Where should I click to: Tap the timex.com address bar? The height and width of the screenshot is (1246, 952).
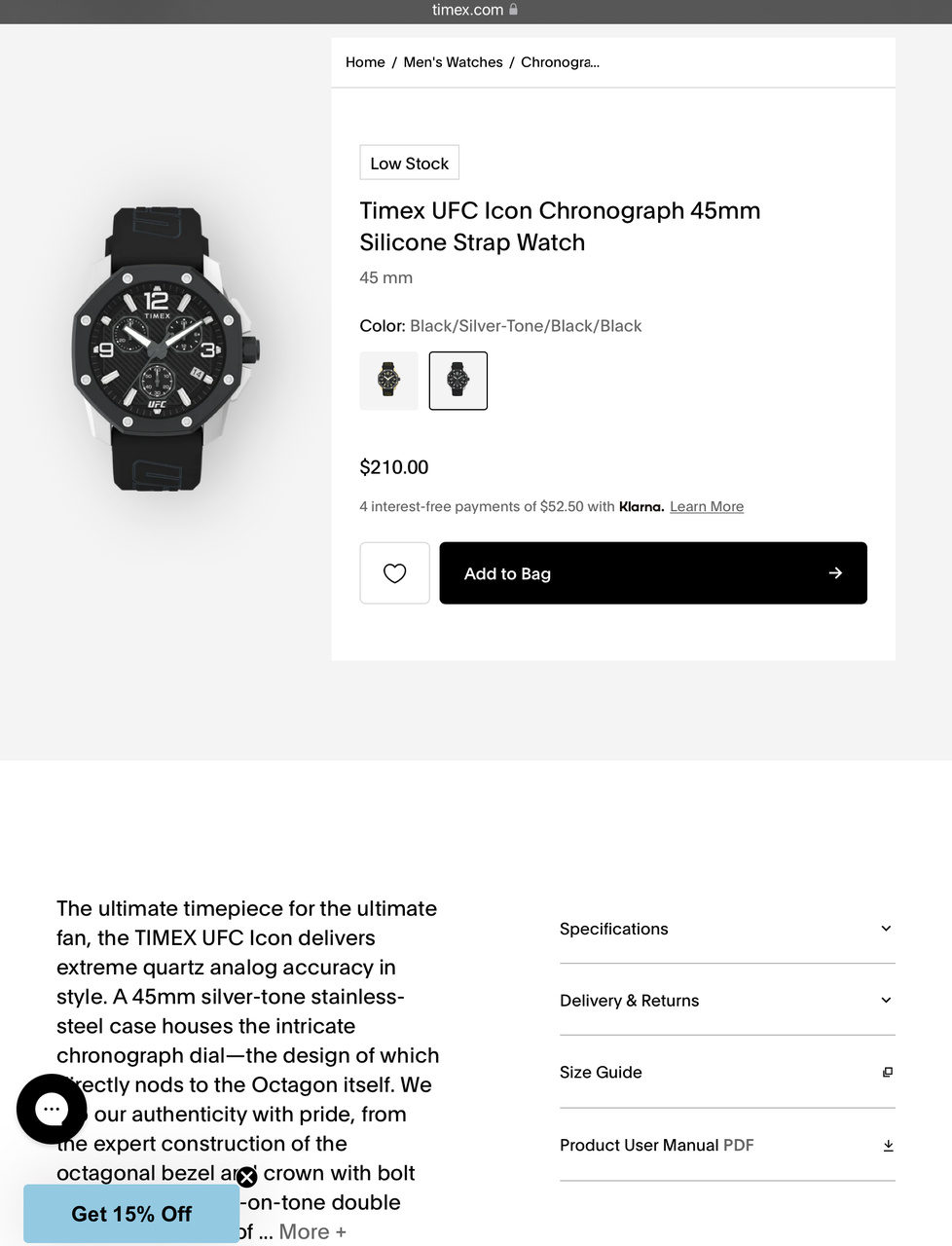coord(468,10)
